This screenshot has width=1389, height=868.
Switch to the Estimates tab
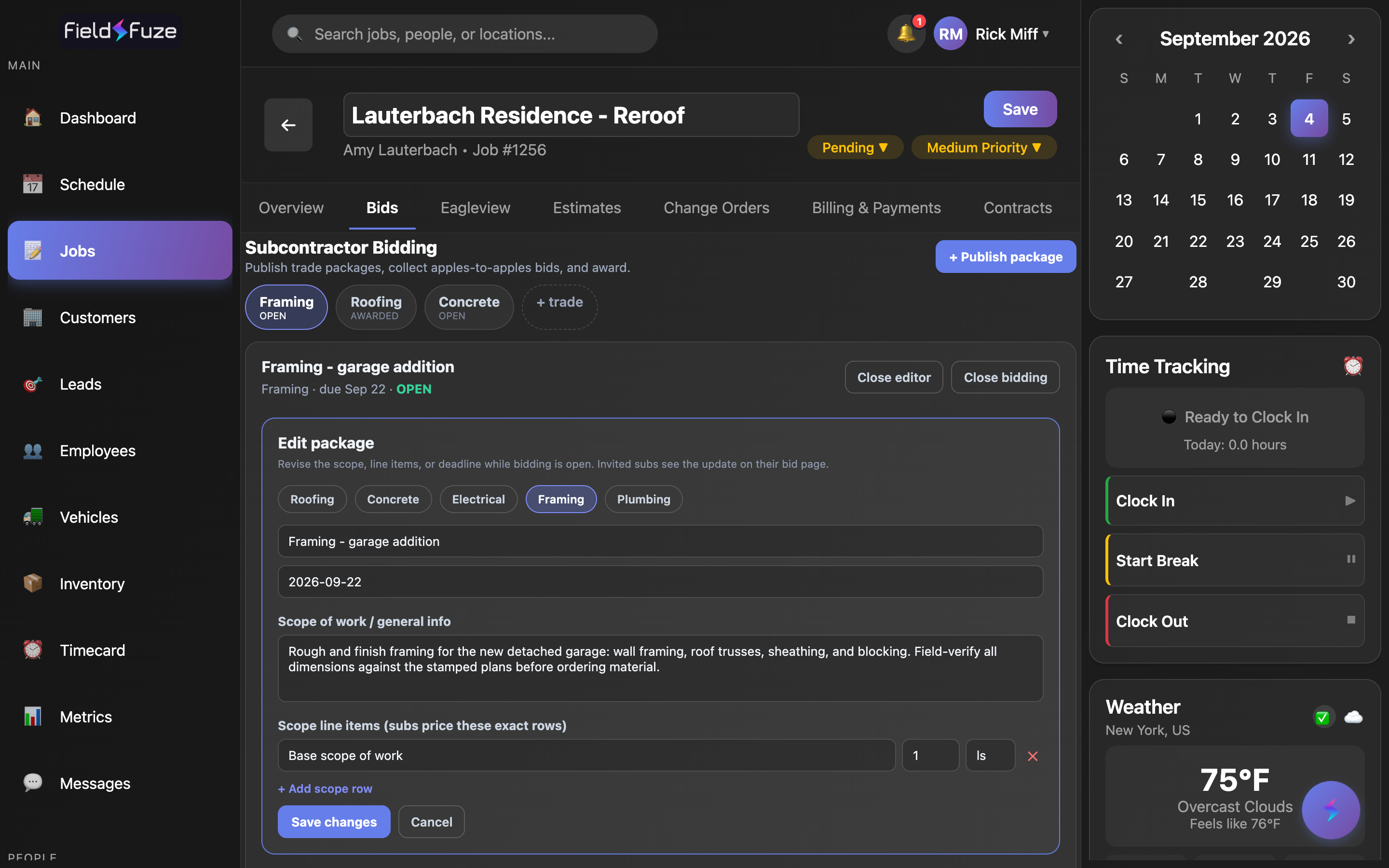tap(586, 208)
